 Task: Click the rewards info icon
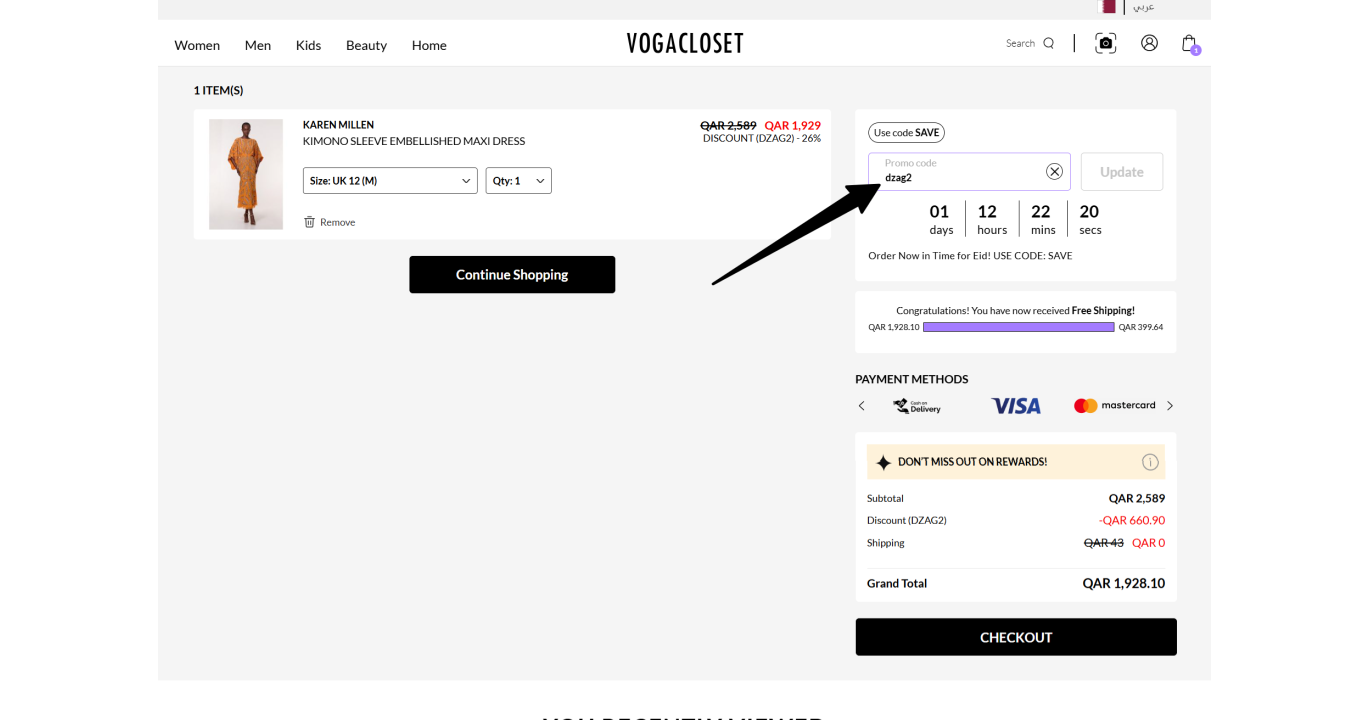1150,462
